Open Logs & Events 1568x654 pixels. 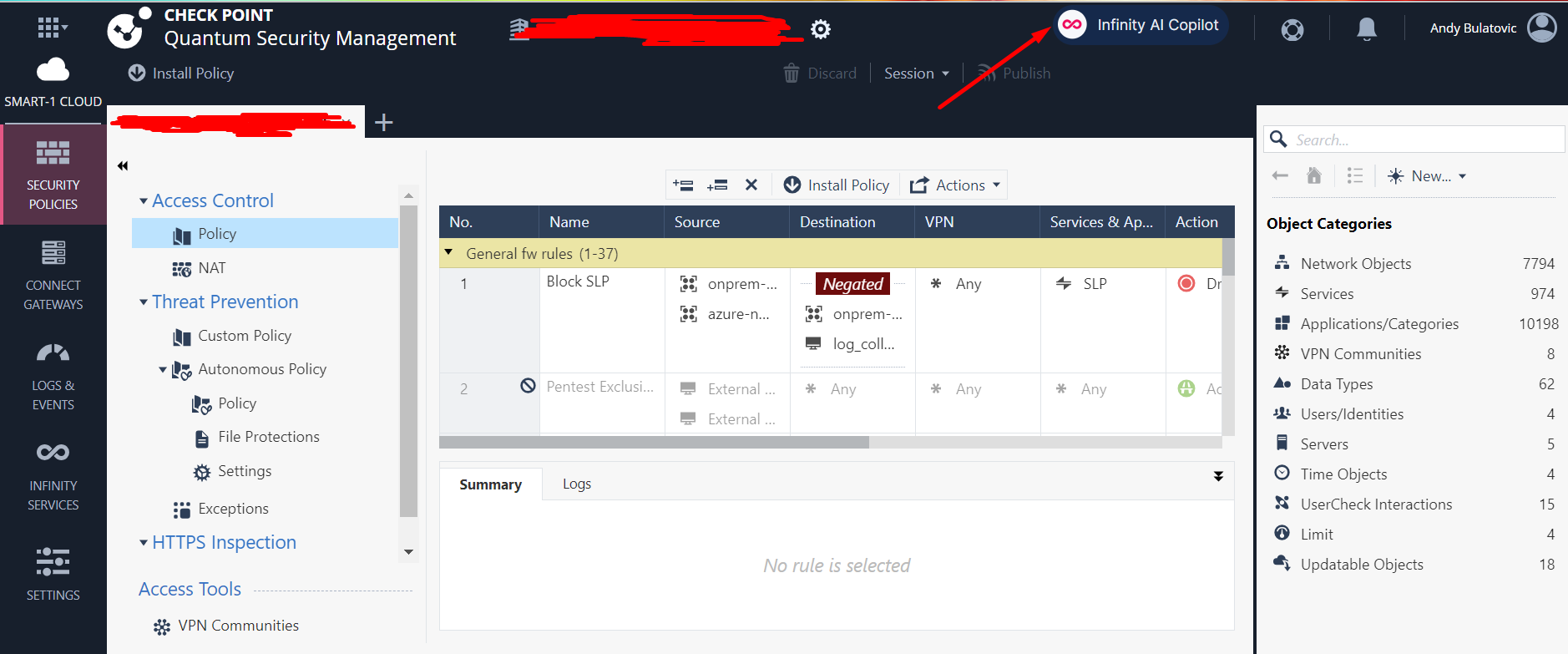(53, 375)
